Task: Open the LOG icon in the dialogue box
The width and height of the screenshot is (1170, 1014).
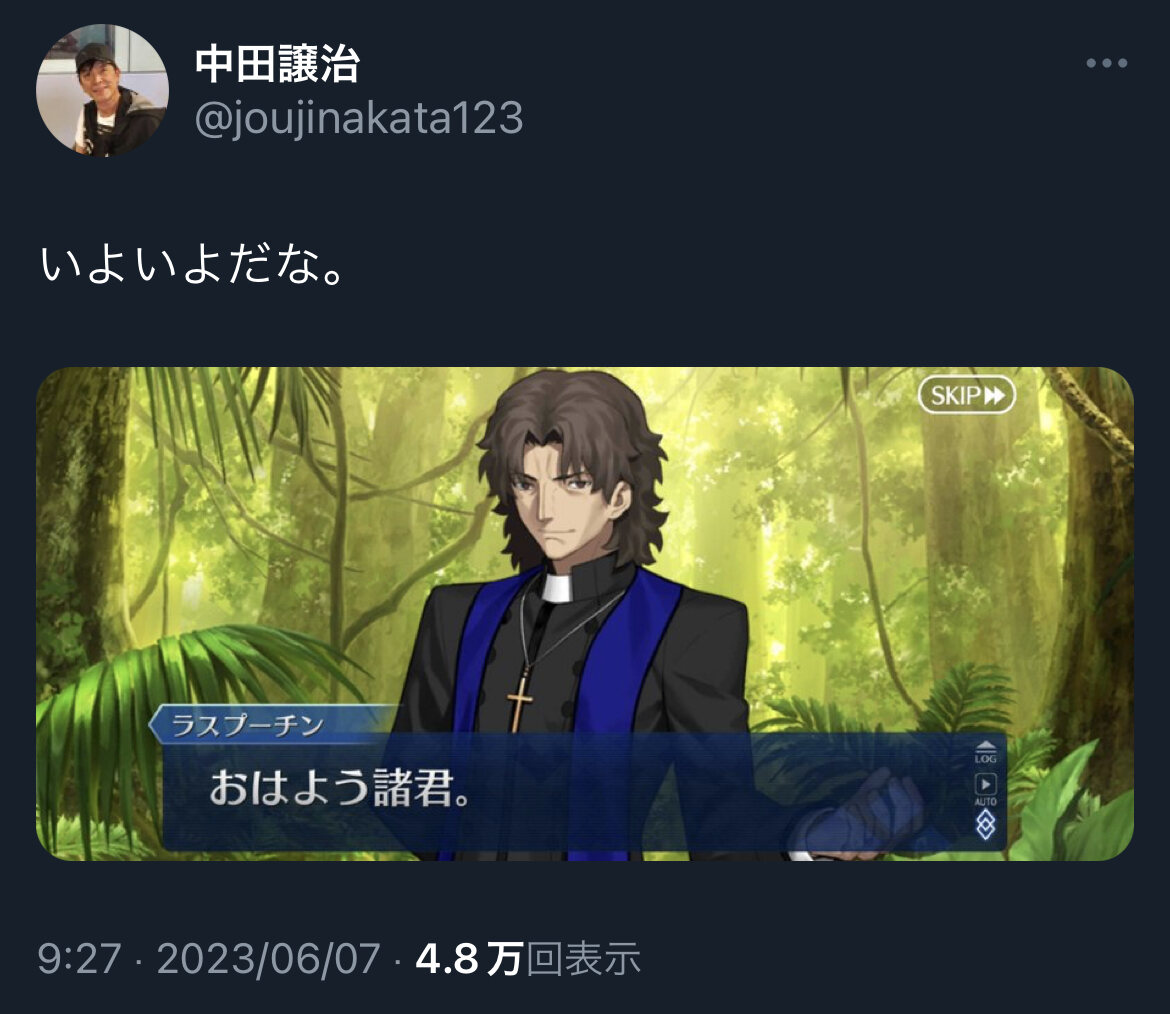Action: click(x=986, y=752)
